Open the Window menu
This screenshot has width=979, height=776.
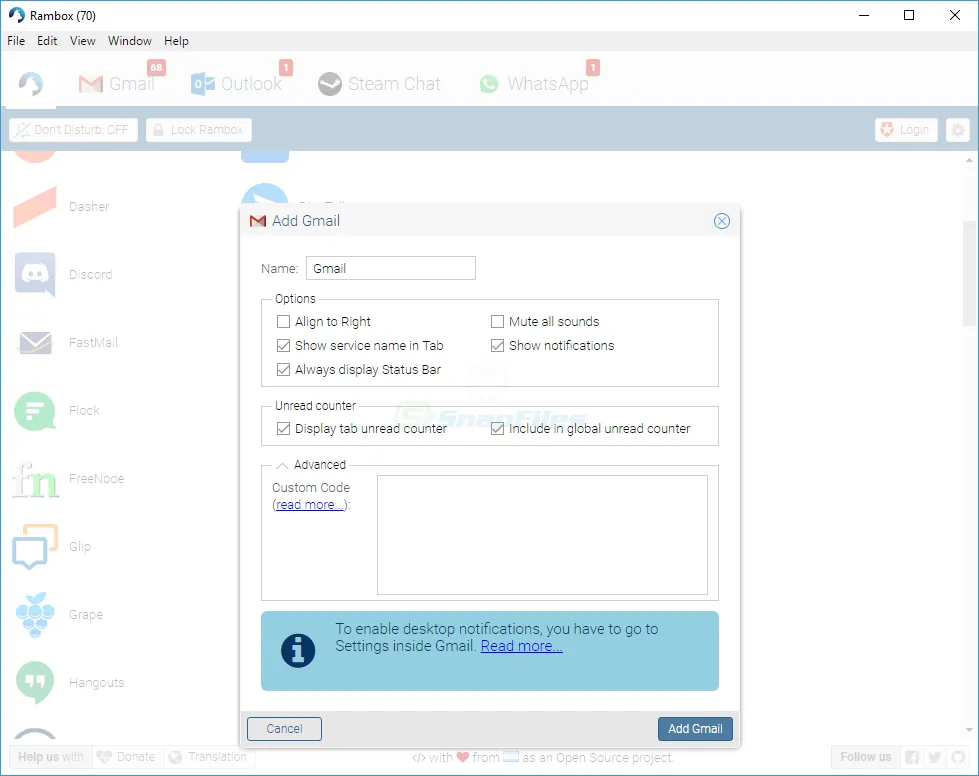click(x=130, y=41)
